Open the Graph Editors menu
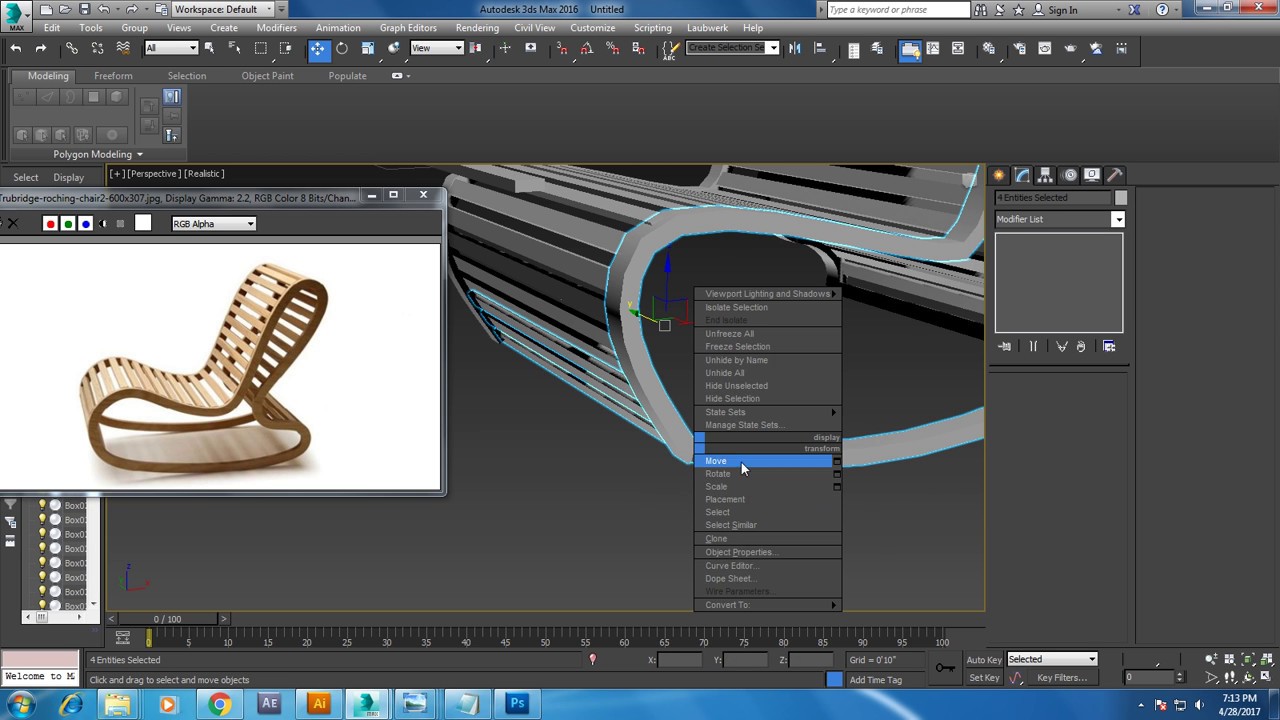The image size is (1280, 720). (x=408, y=28)
